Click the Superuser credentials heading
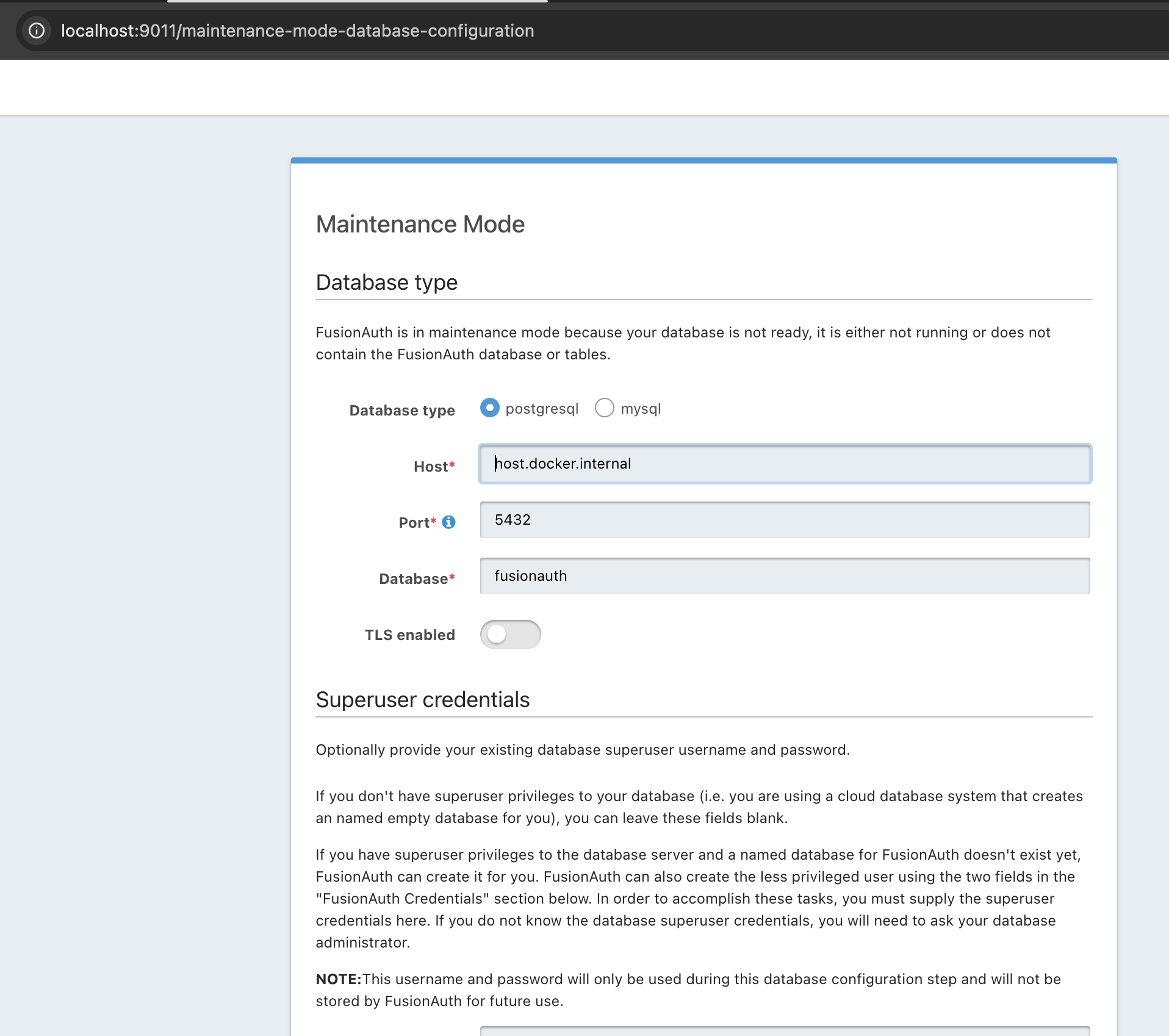Image resolution: width=1169 pixels, height=1036 pixels. pyautogui.click(x=422, y=699)
